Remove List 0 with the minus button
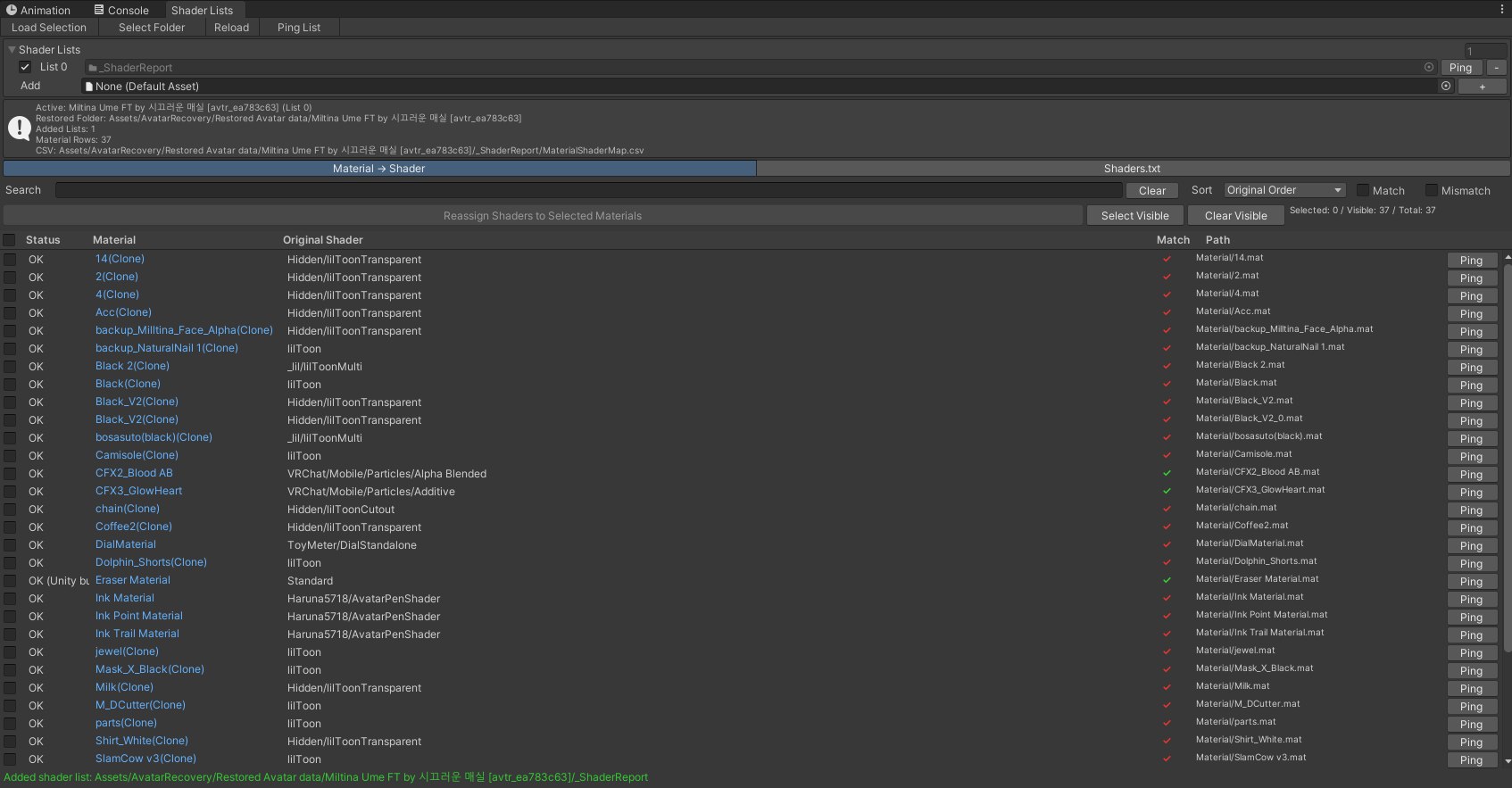This screenshot has width=1512, height=788. click(1497, 68)
